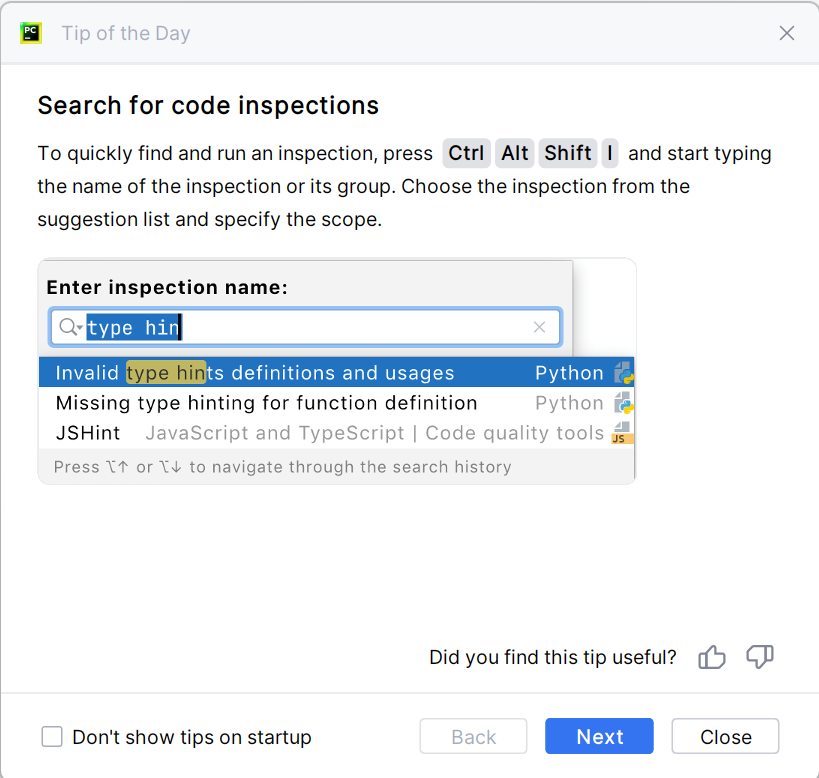819x778 pixels.
Task: Close the Tip of the Day dialog
Action: coord(725,737)
